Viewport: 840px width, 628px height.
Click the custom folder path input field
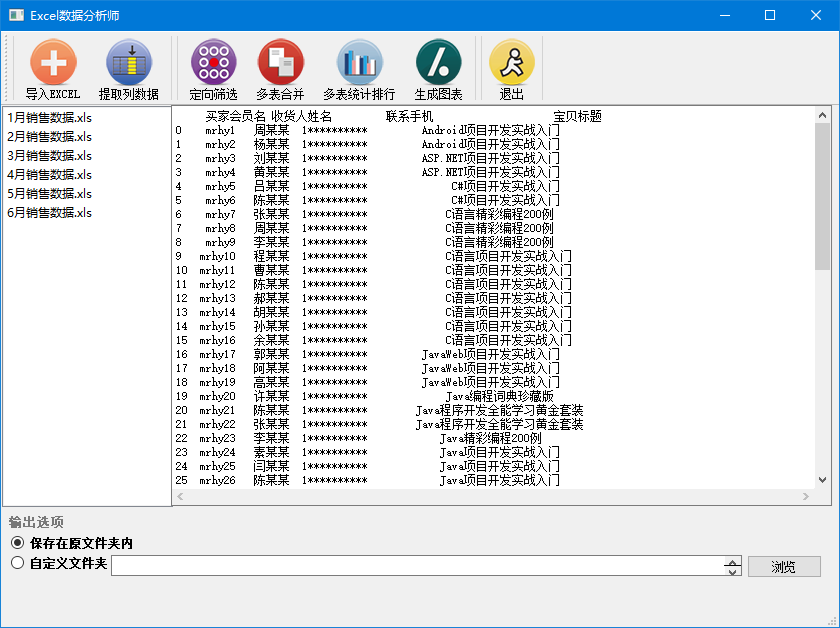pos(418,566)
